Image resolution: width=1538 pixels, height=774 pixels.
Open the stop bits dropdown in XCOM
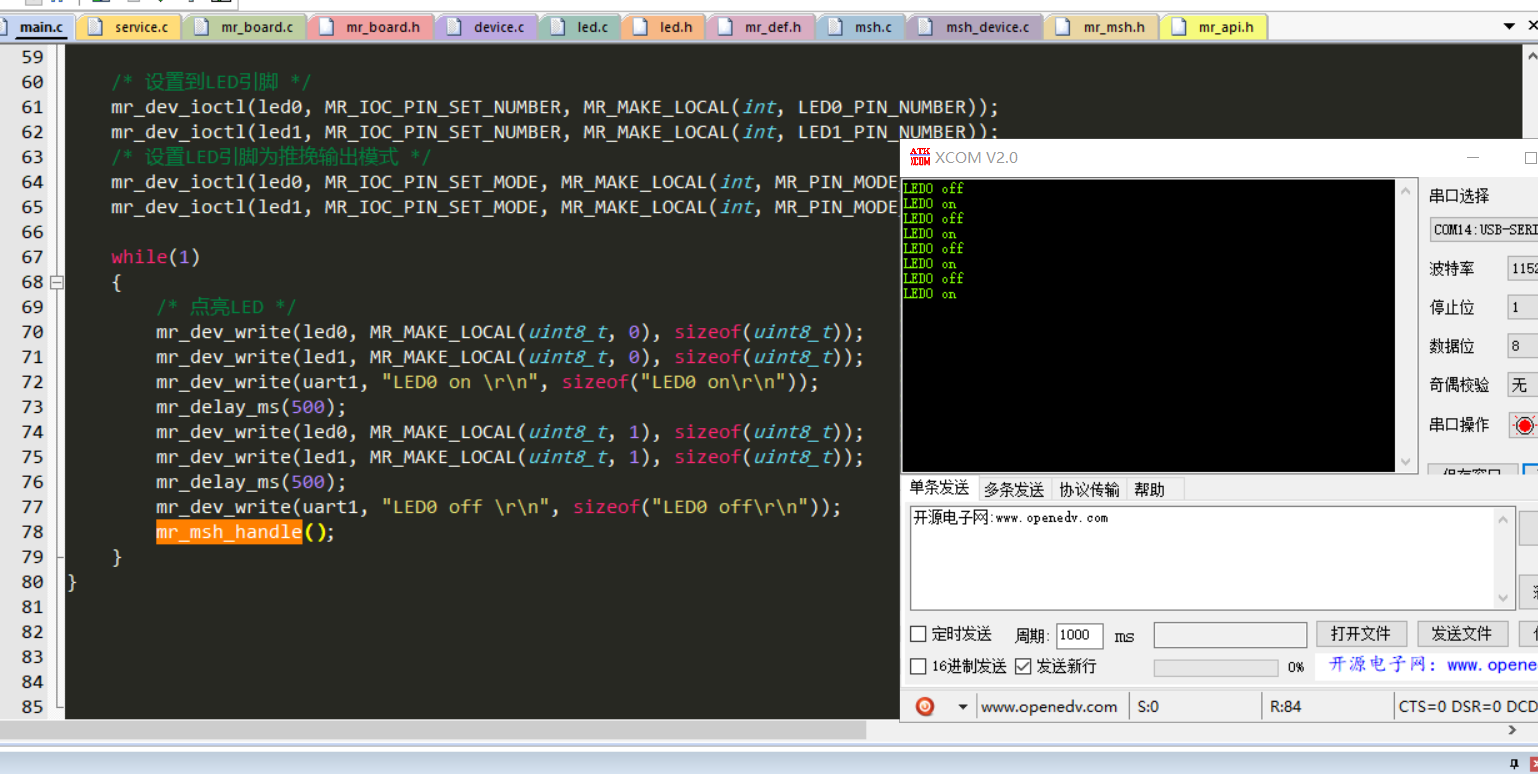pyautogui.click(x=1522, y=307)
